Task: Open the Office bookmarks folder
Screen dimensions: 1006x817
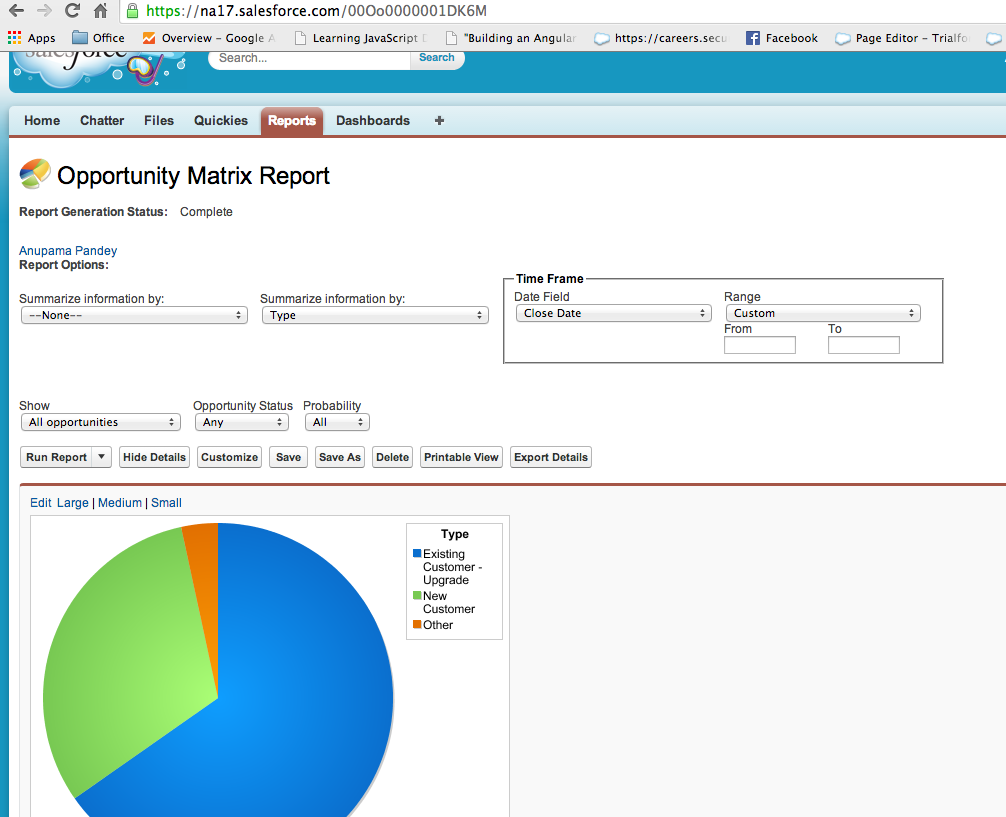Action: pyautogui.click(x=98, y=38)
